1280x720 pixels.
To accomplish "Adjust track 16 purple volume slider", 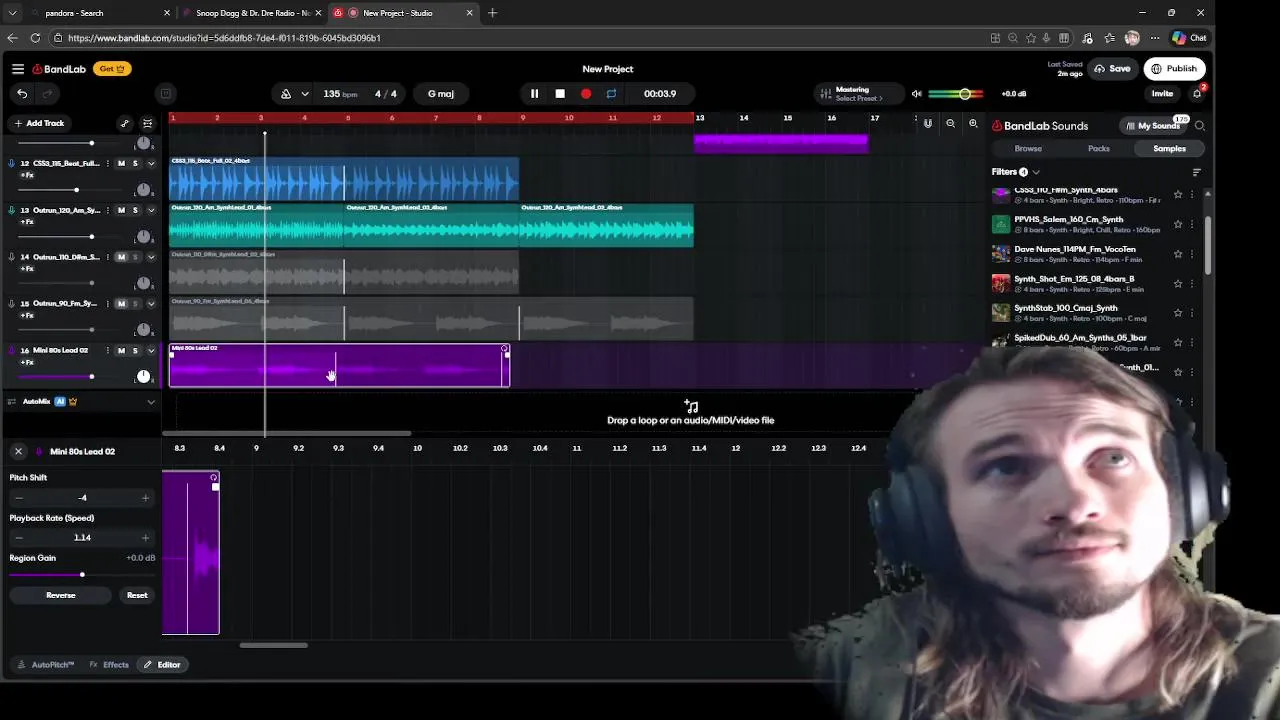I will [x=92, y=377].
